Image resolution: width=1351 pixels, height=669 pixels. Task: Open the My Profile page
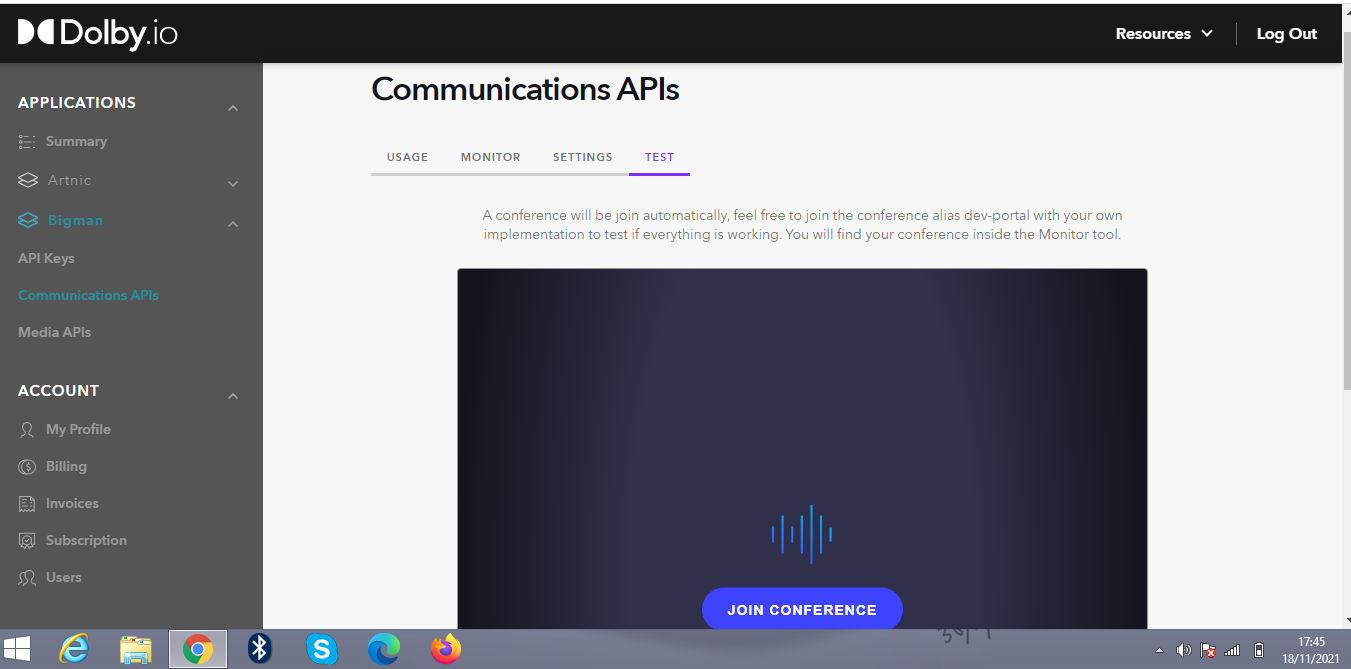coord(78,429)
